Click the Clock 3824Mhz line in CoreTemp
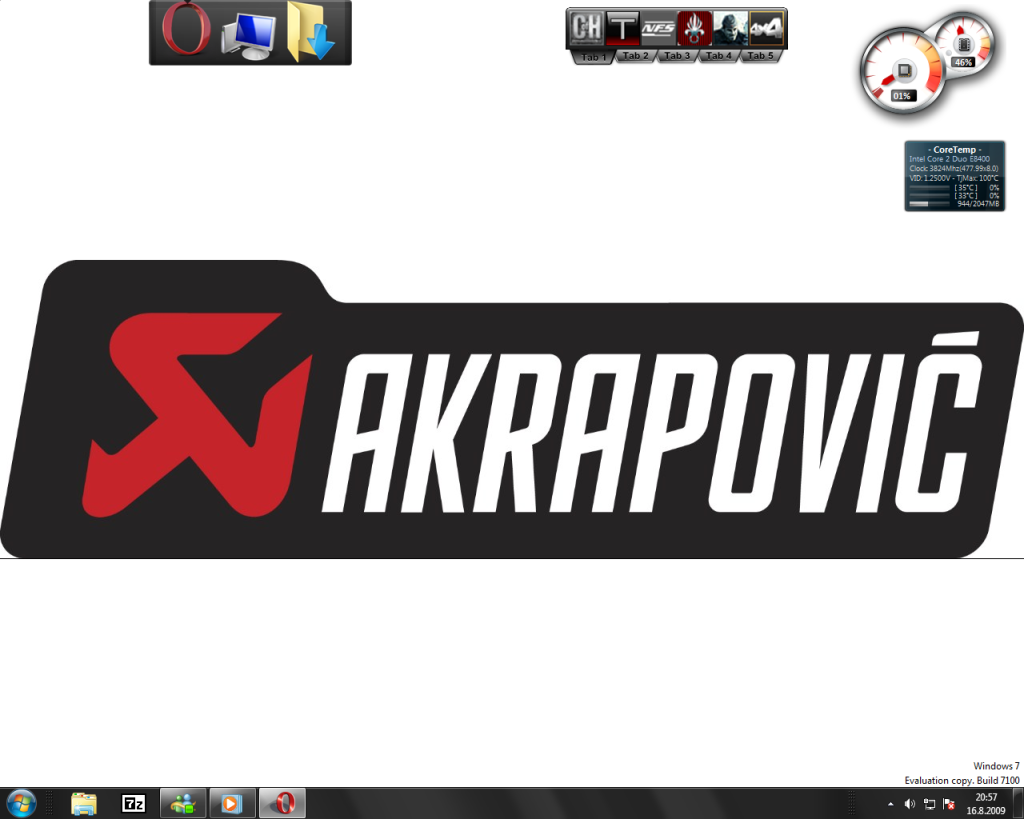 point(953,169)
